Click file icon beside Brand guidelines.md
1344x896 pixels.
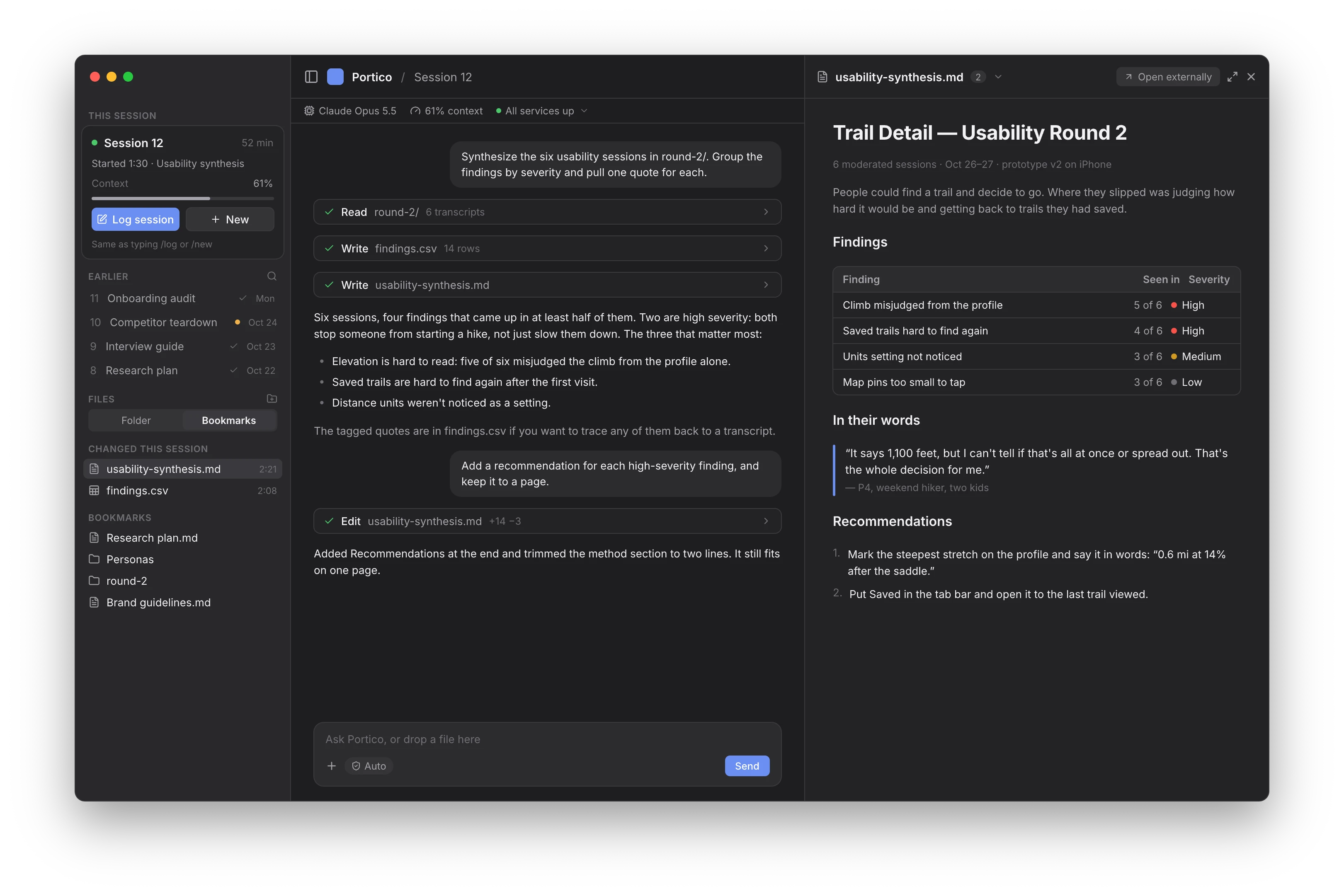tap(94, 602)
